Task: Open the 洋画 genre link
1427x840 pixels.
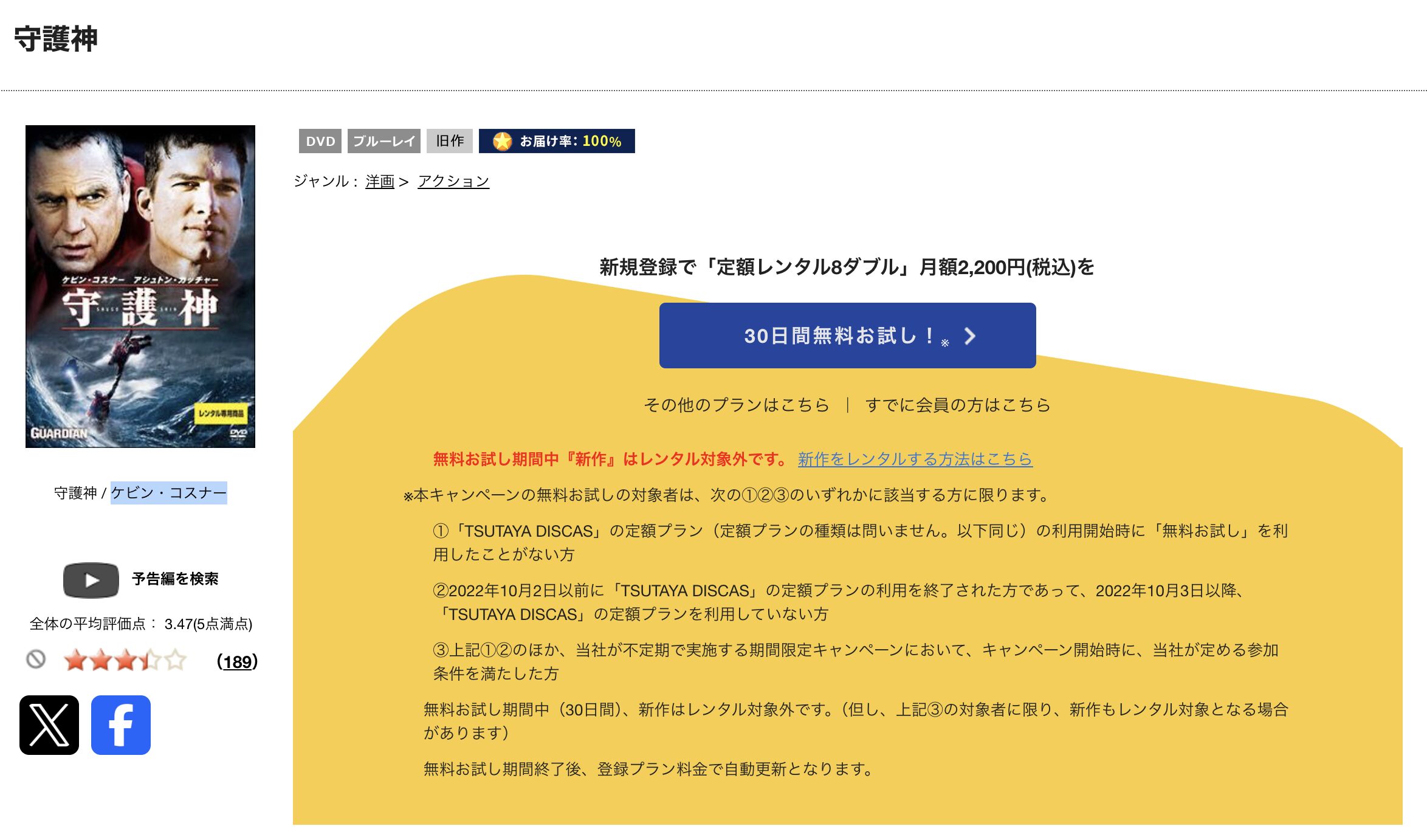Action: (x=380, y=181)
